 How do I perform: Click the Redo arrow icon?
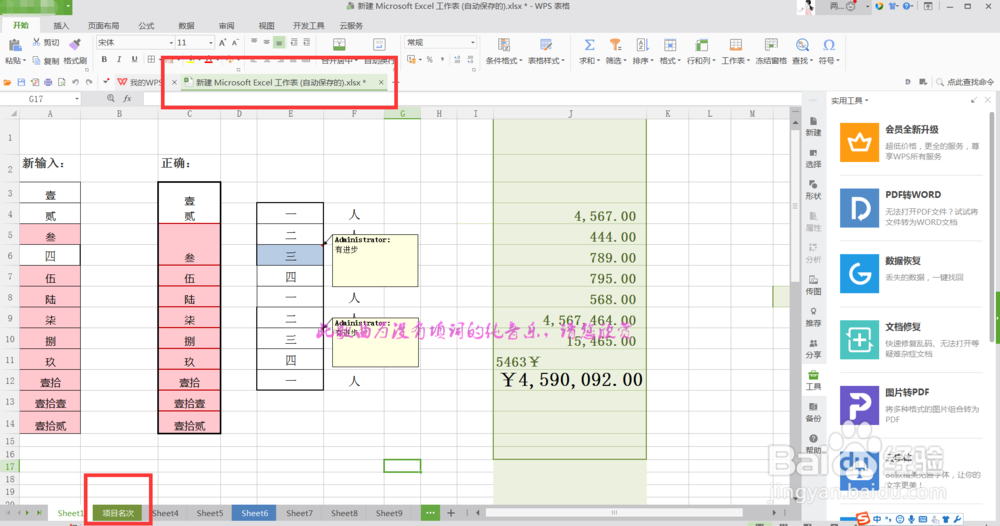click(89, 82)
